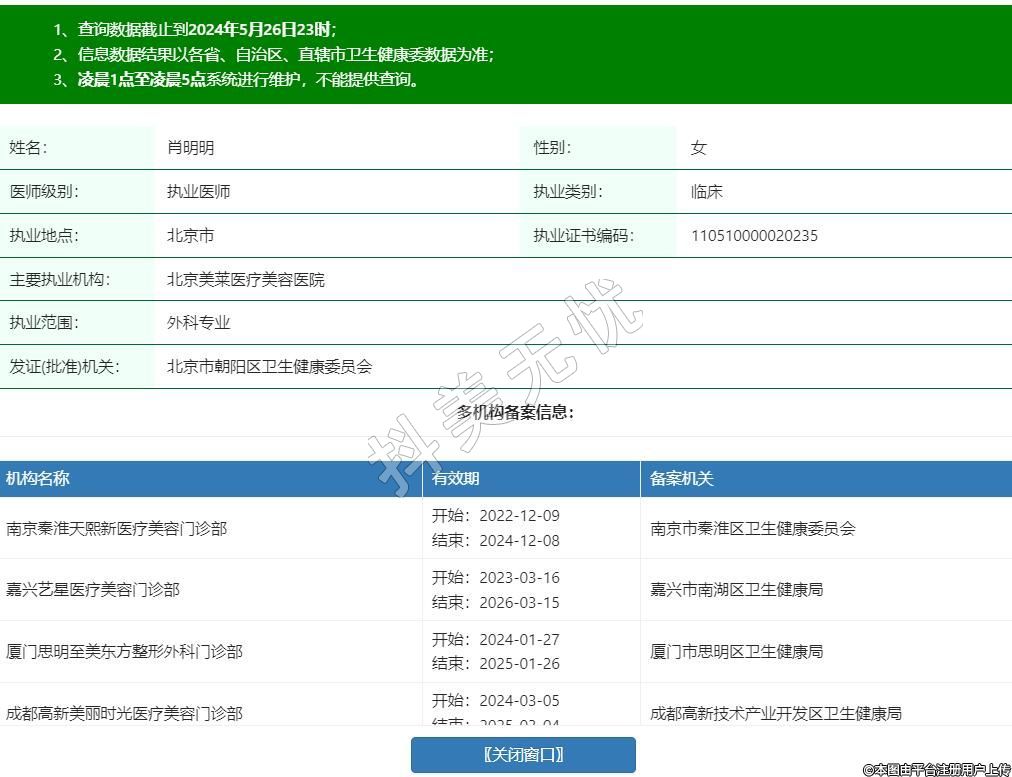Click the 外科专业 practice scope value

pos(198,323)
